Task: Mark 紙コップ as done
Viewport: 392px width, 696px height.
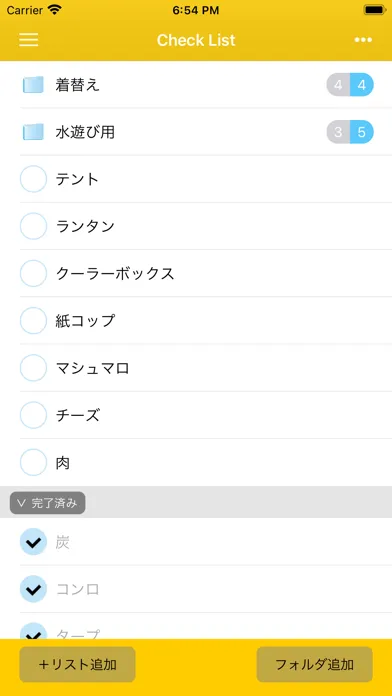Action: point(33,320)
